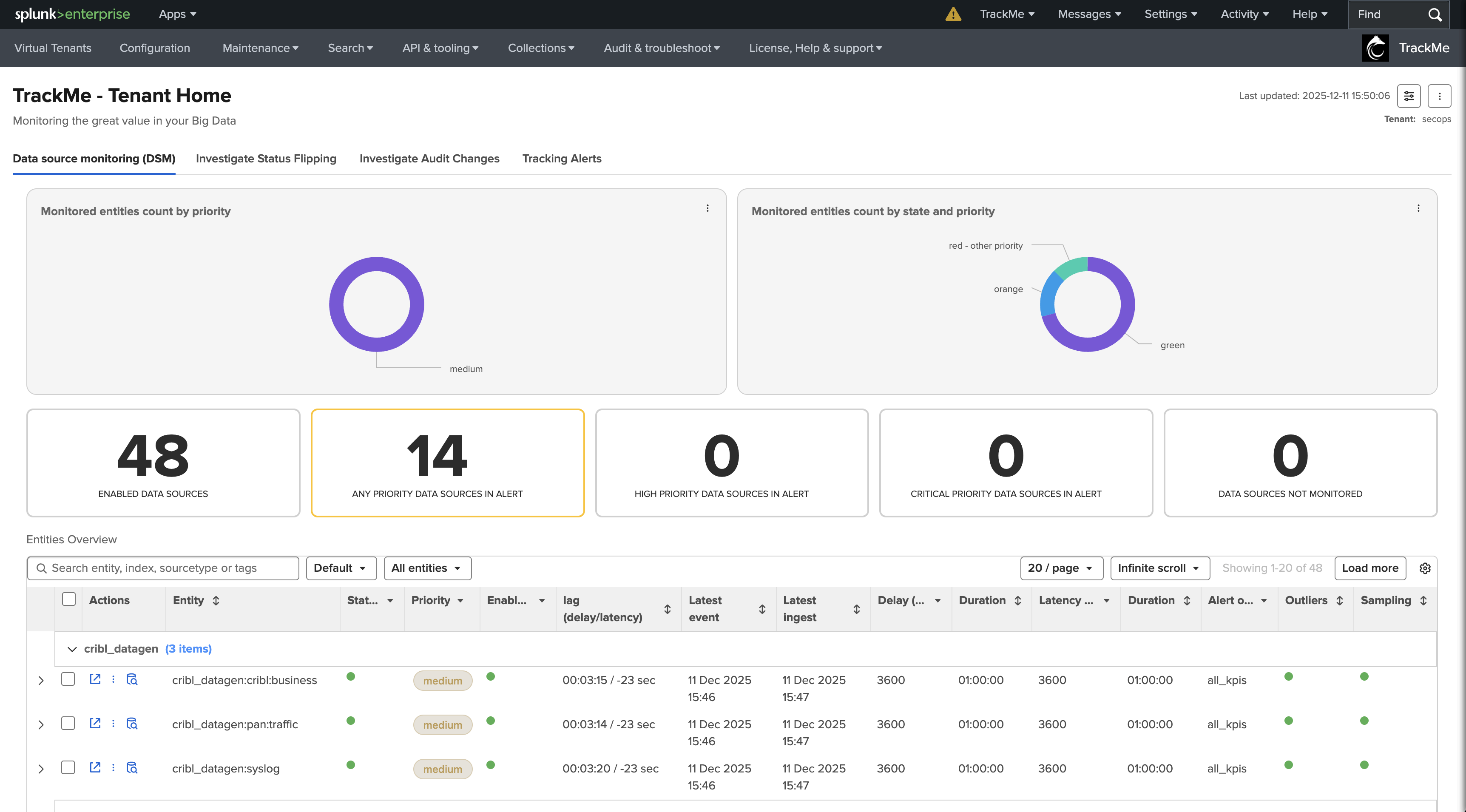Click the purple medium donut ring

[x=337, y=304]
